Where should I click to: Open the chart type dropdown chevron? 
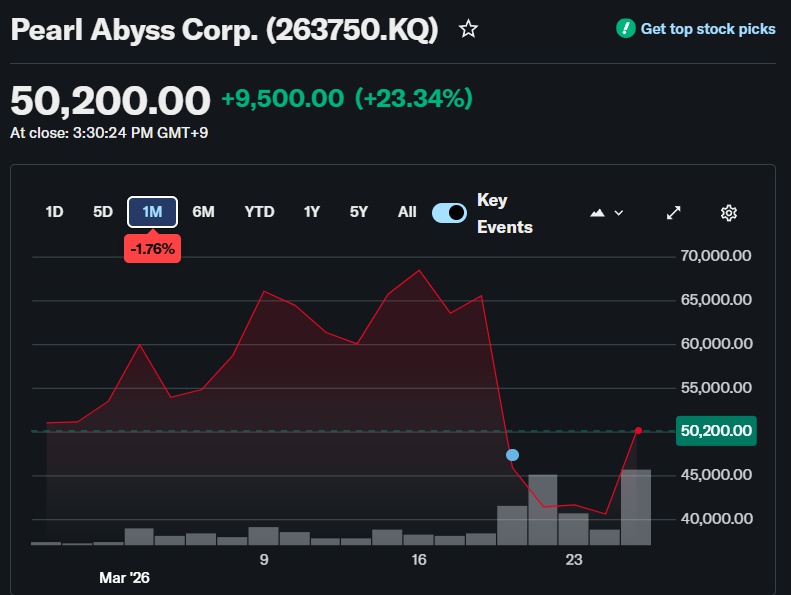(x=619, y=213)
